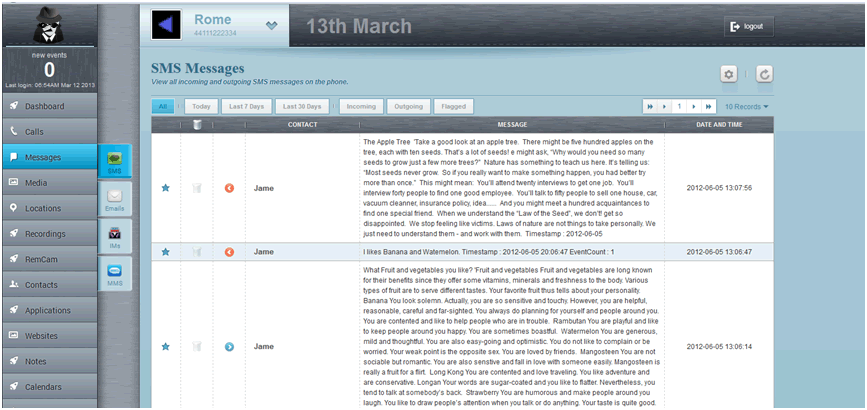Click the trash icon in table header
This screenshot has width=867, height=410.
click(x=197, y=125)
